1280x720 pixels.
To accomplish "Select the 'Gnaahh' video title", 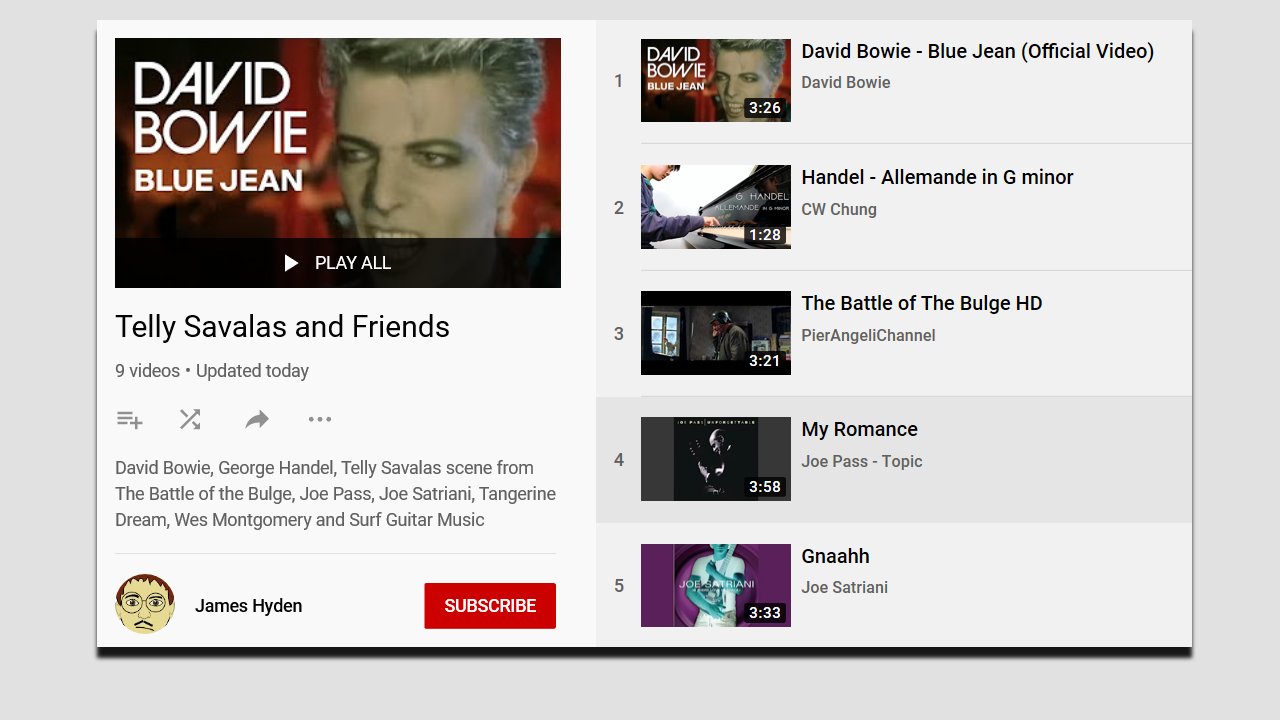I will coord(836,556).
